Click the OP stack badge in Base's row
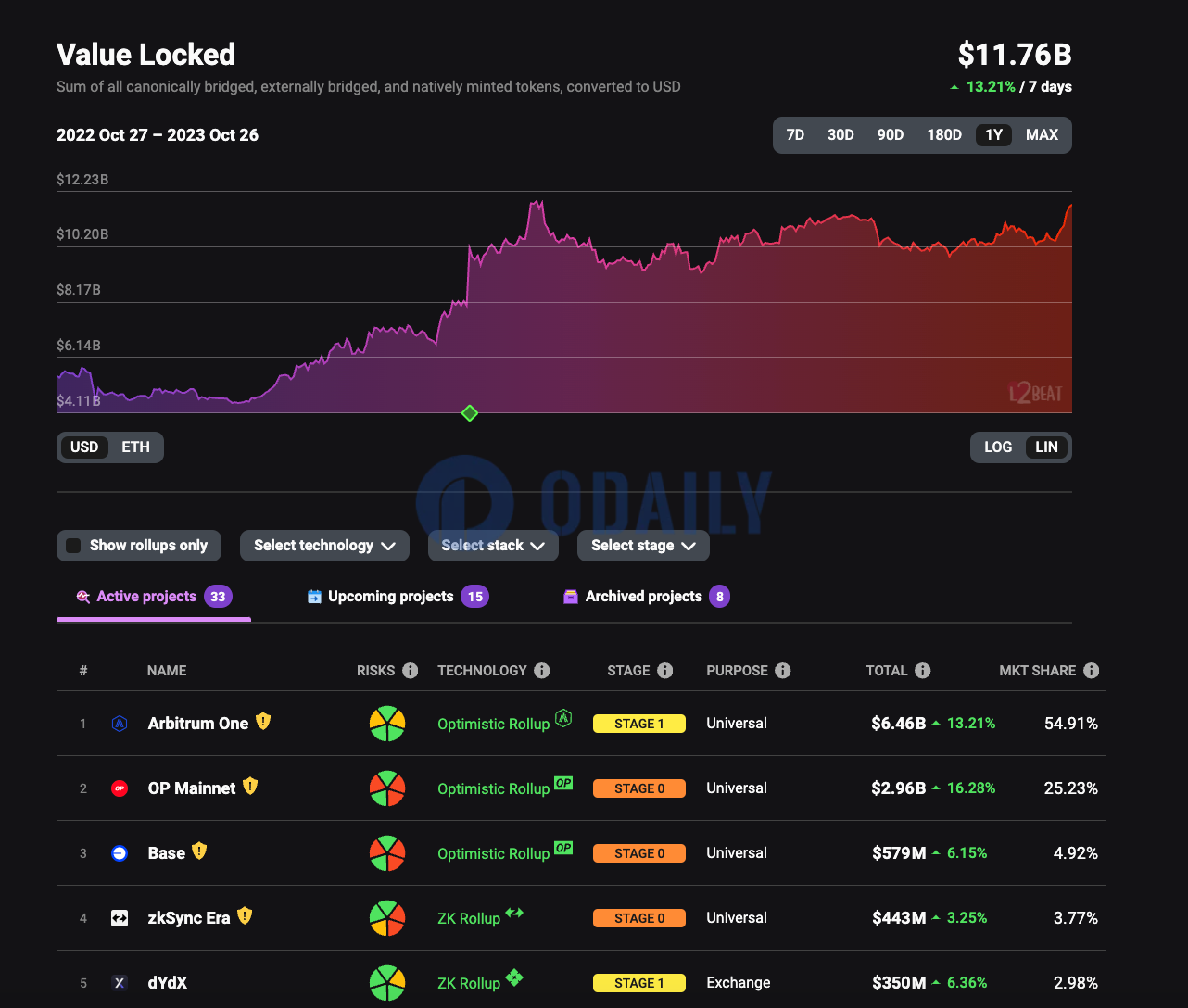 point(563,848)
